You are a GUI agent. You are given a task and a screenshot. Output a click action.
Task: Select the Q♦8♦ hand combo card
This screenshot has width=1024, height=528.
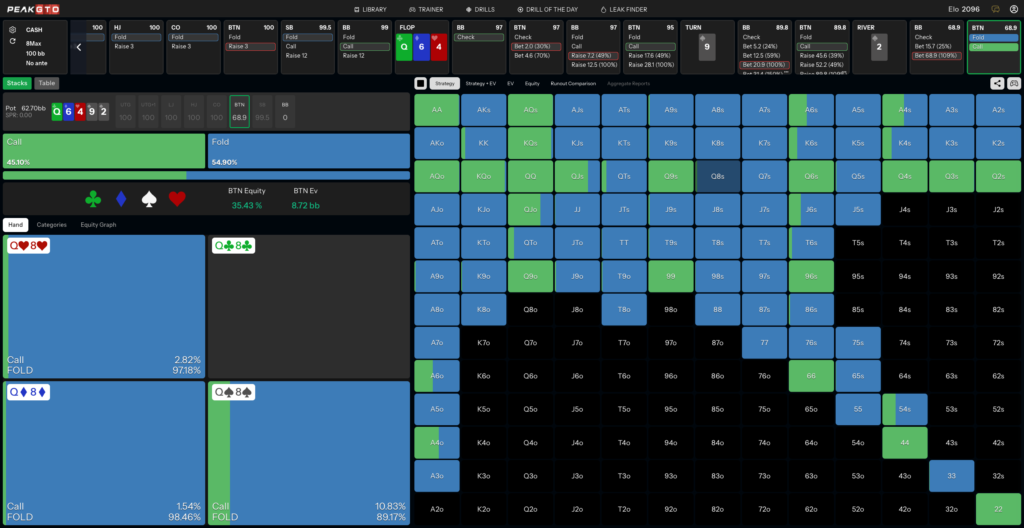[x=104, y=453]
